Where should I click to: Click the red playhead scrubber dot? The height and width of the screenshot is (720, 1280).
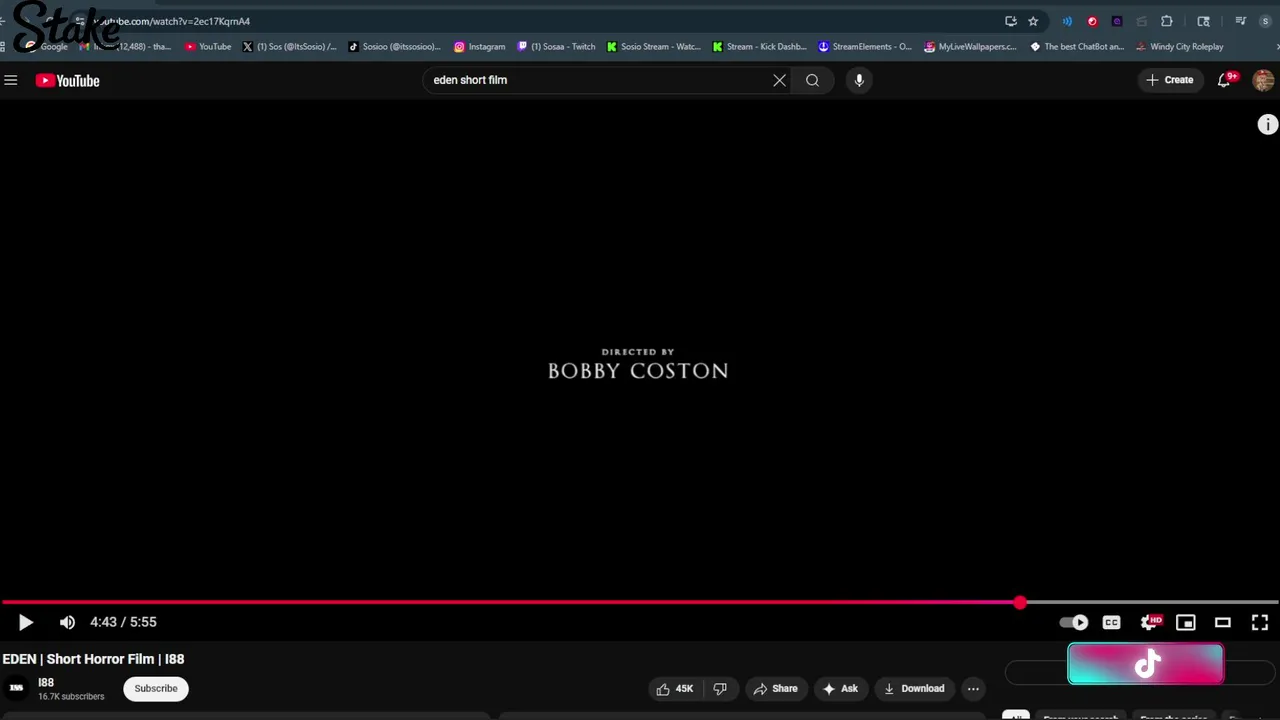pyautogui.click(x=1019, y=603)
